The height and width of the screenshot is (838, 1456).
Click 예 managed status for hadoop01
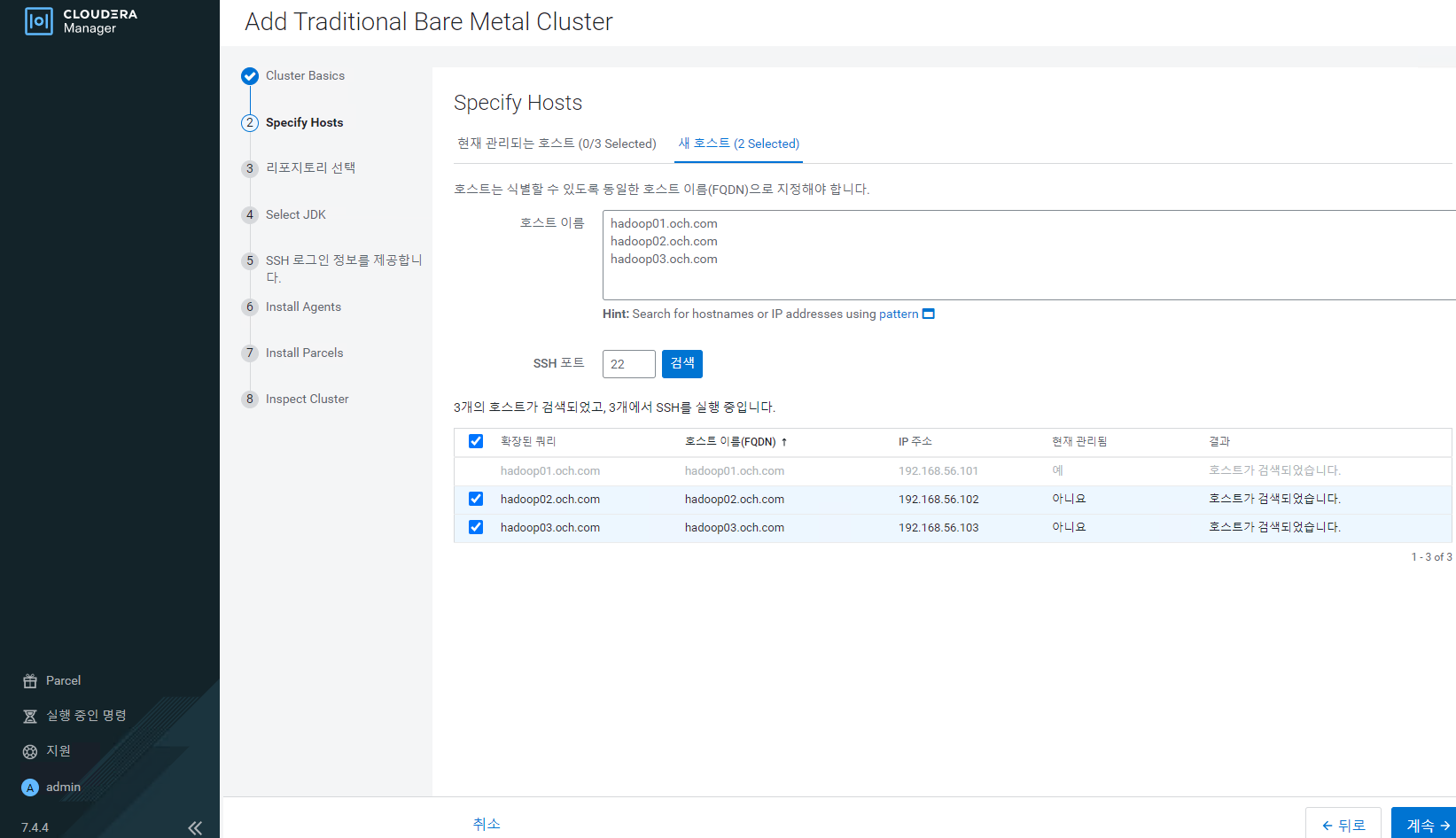[1057, 470]
